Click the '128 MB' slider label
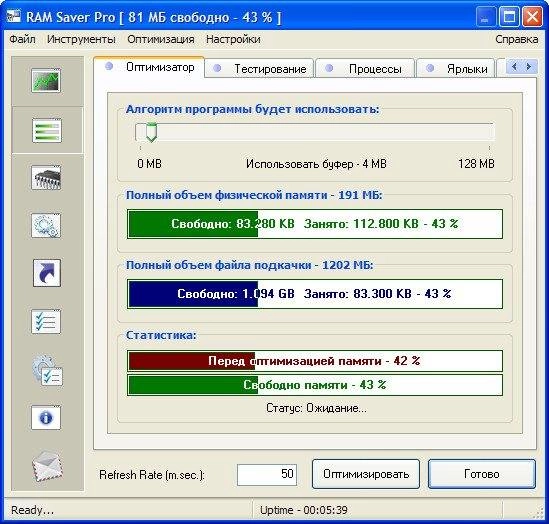Image resolution: width=549 pixels, height=524 pixels. click(476, 164)
